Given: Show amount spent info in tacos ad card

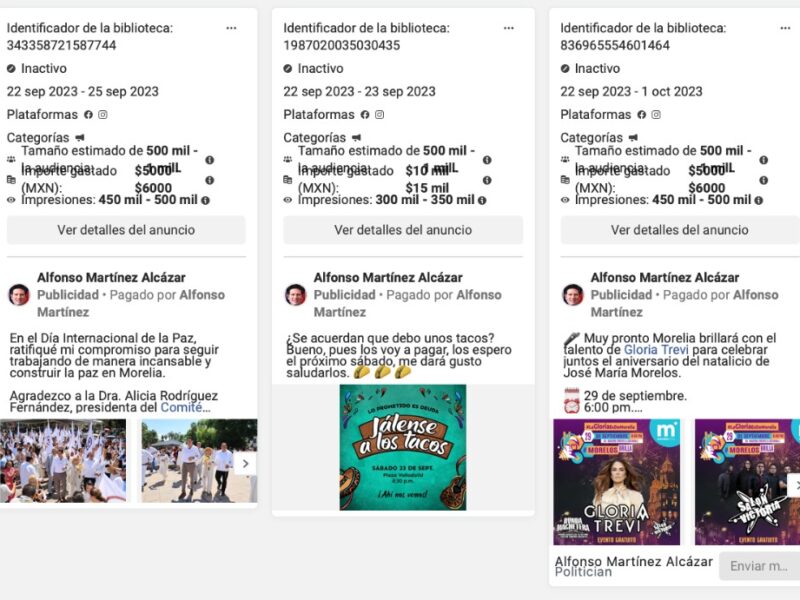Looking at the screenshot, I should pos(487,180).
